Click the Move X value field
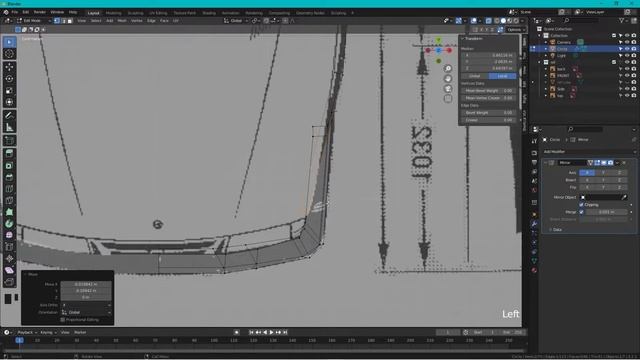The height and width of the screenshot is (360, 640). pos(86,284)
